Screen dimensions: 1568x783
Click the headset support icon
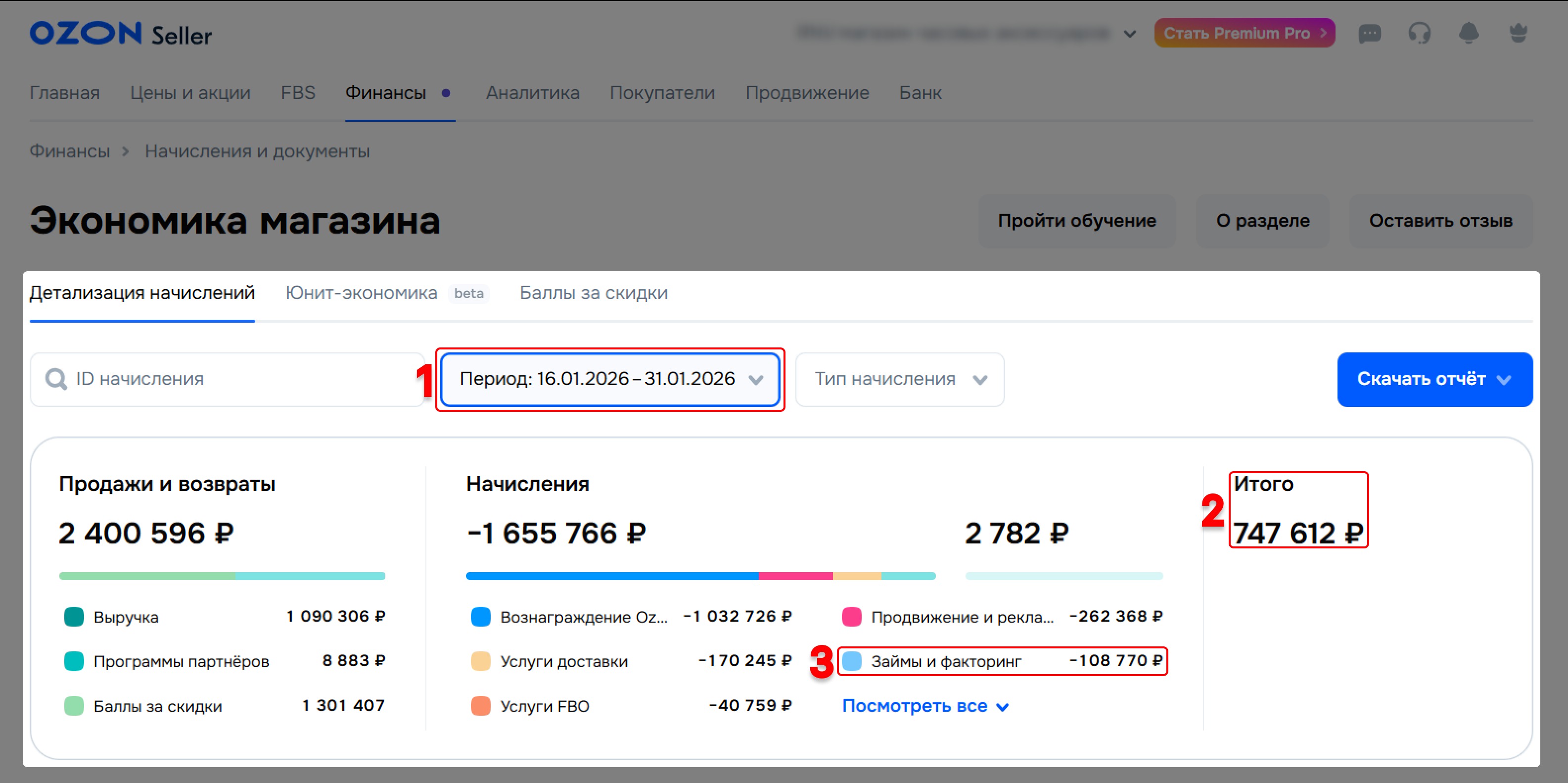(1419, 34)
